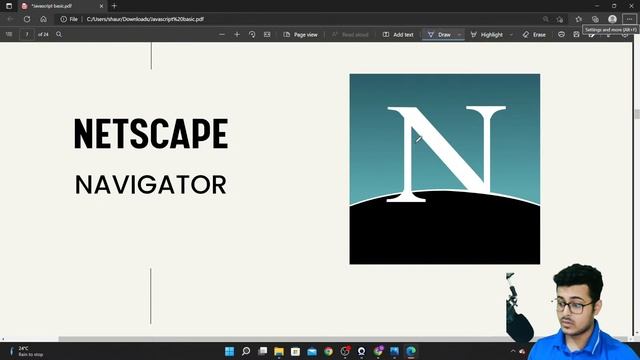Go to the browser home page
Screen dimensions: 640x360
pos(43,19)
